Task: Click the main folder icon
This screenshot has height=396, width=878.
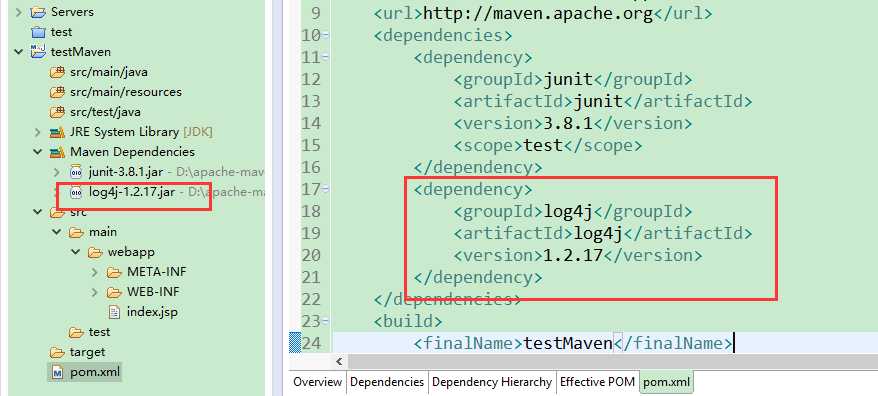Action: pos(76,232)
